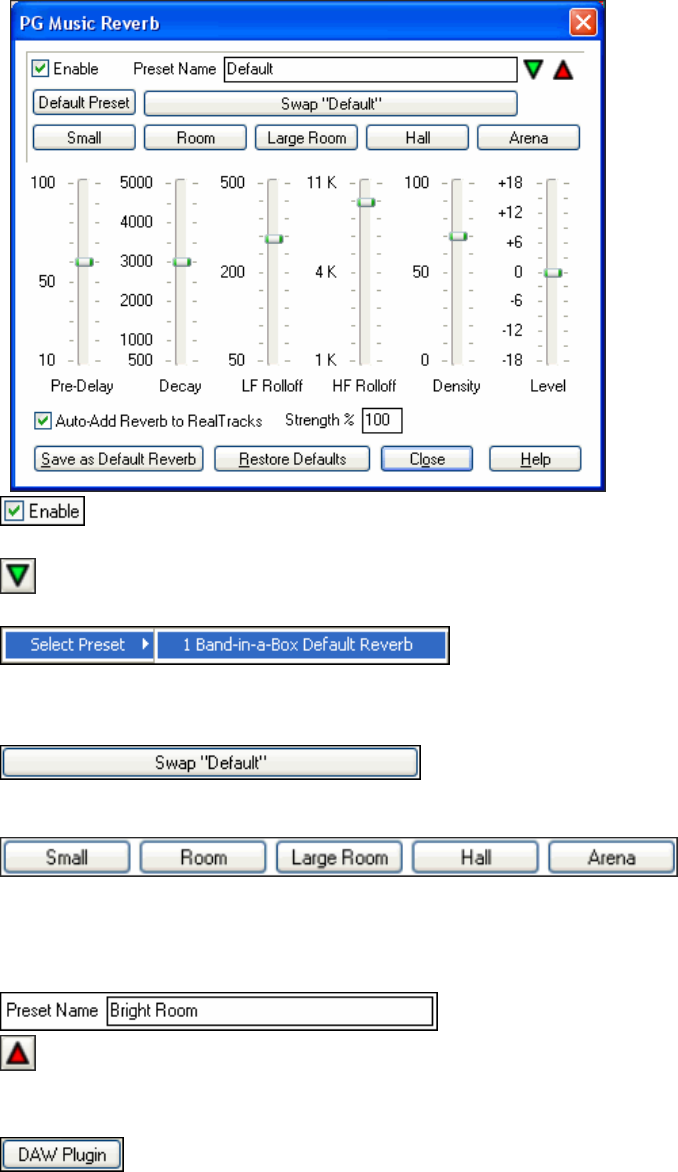The height and width of the screenshot is (1172, 678).
Task: Click enlarged Room button in lower row
Action: (203, 857)
